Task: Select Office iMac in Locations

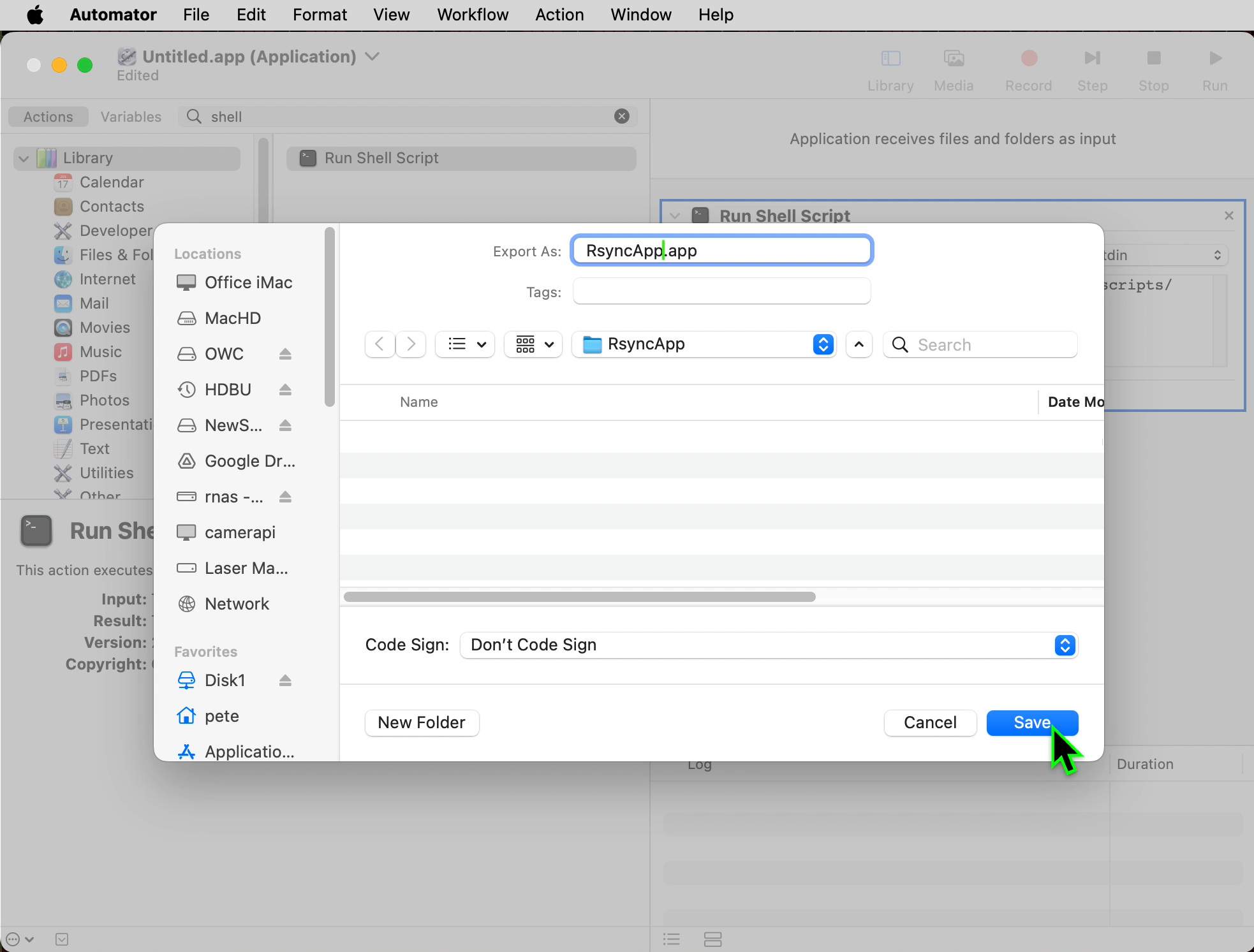Action: click(x=235, y=282)
